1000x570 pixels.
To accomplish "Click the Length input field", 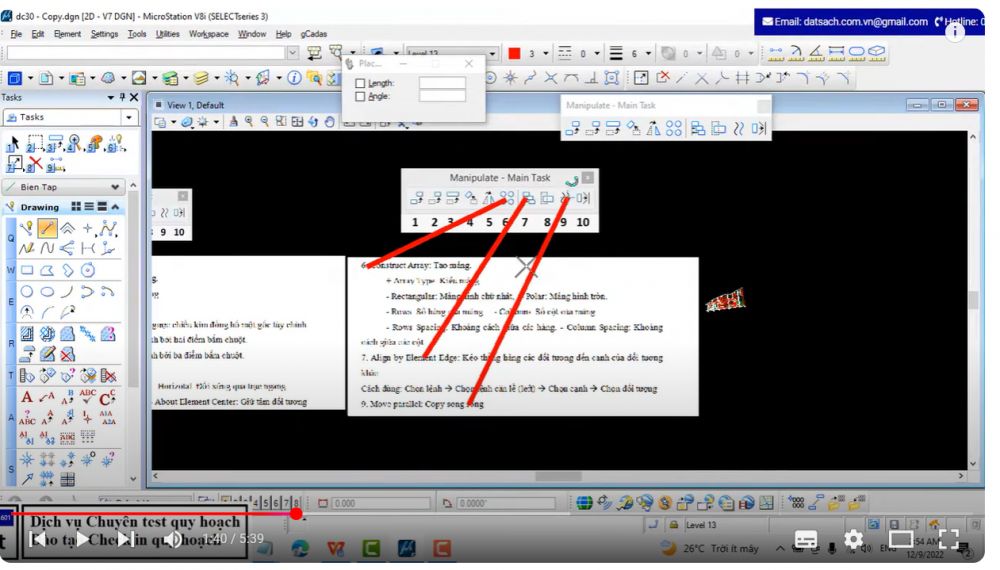I will (442, 83).
